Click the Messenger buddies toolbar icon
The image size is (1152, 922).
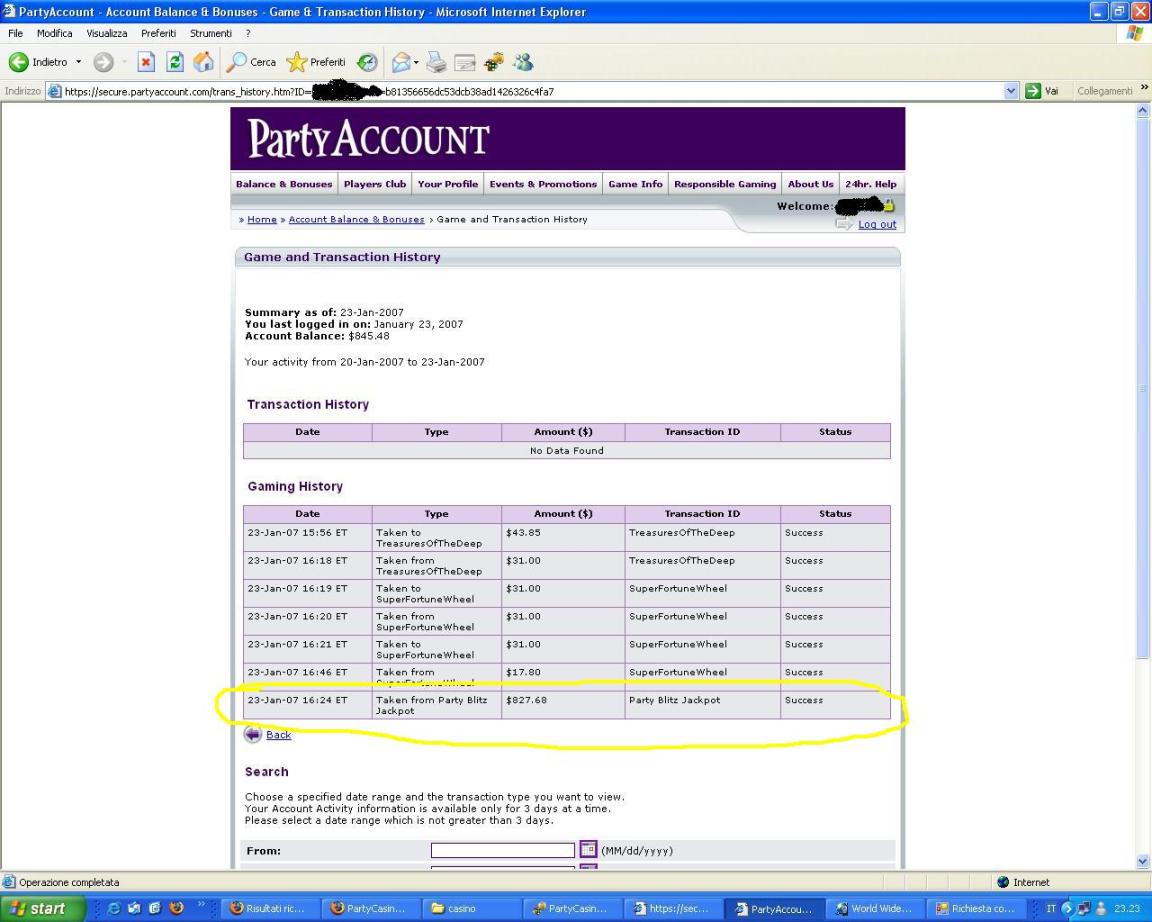pos(523,62)
